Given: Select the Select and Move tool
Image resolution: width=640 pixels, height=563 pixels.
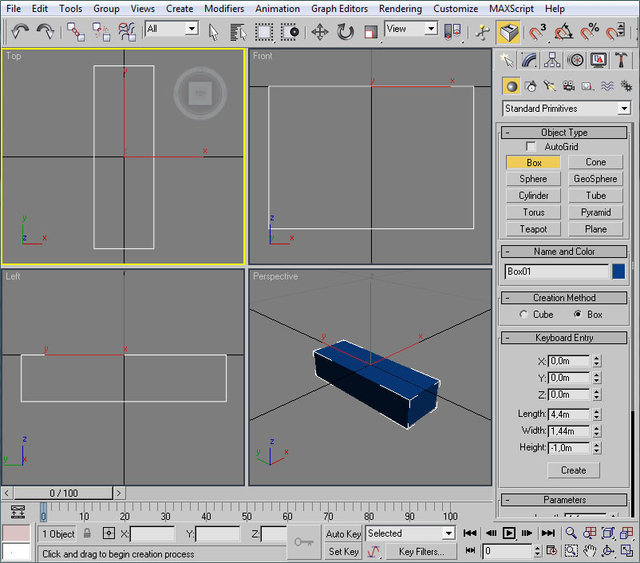Looking at the screenshot, I should click(320, 31).
